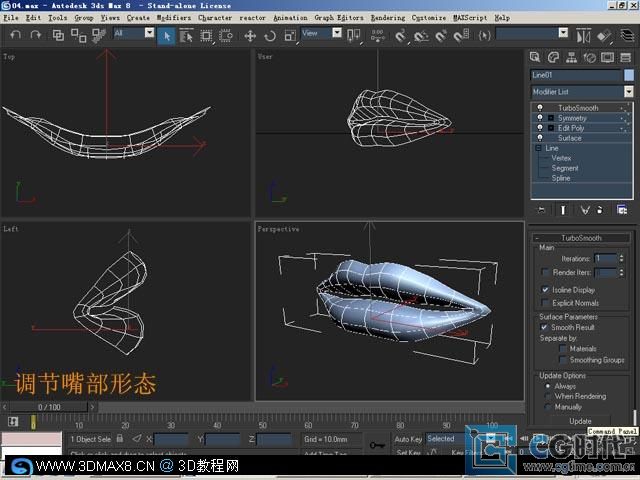
Task: Click the time slider 0/100 handle
Action: [x=49, y=407]
